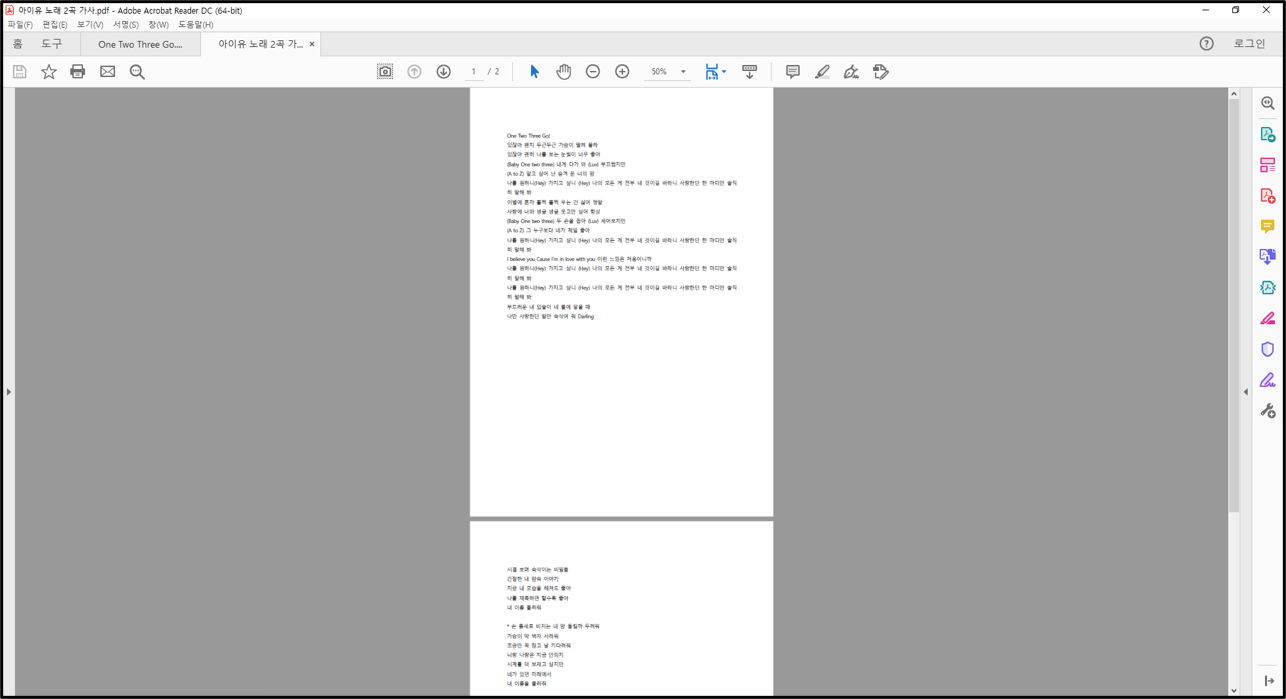Open the find text magnifier
Image resolution: width=1286 pixels, height=699 pixels.
click(137, 72)
